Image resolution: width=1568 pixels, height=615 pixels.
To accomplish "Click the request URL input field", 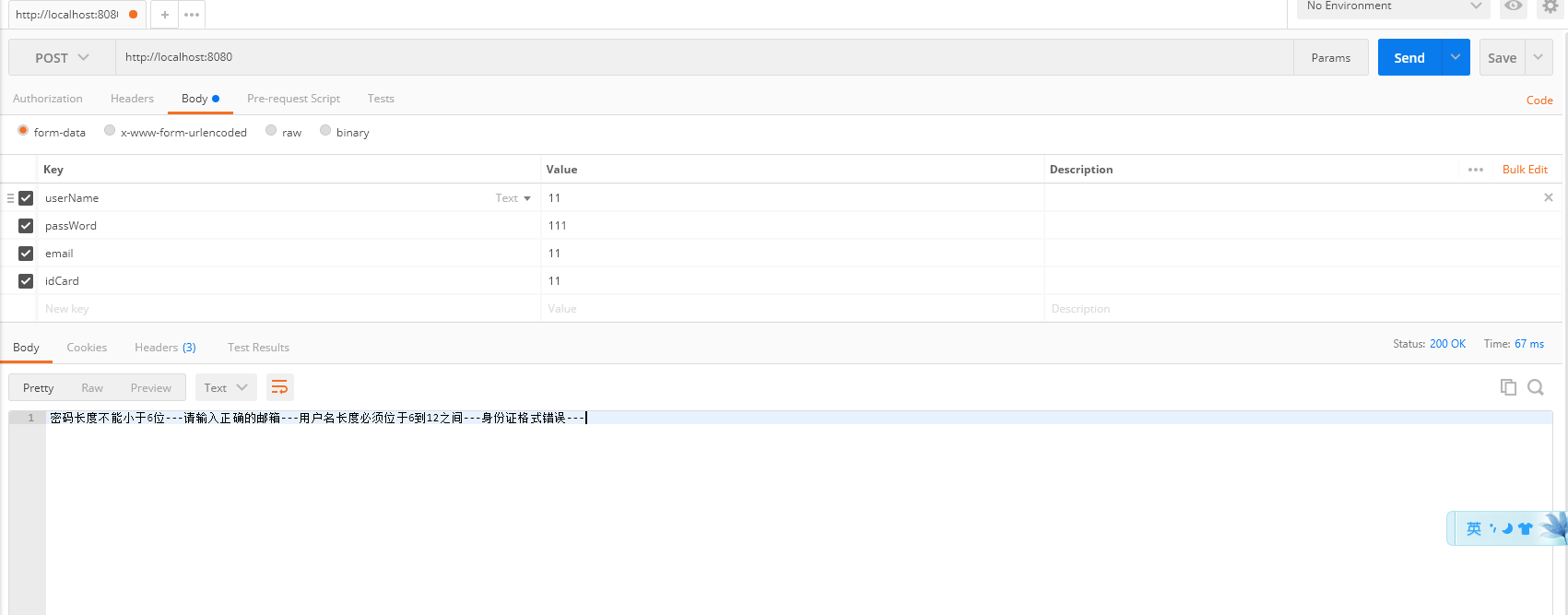I will click(x=704, y=57).
